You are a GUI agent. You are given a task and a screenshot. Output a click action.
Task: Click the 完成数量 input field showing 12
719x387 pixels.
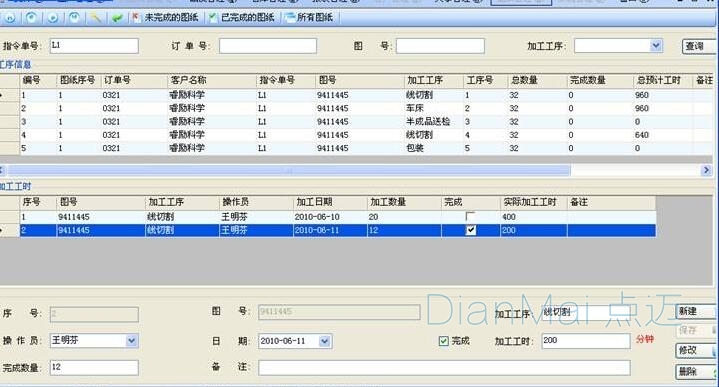(94, 368)
